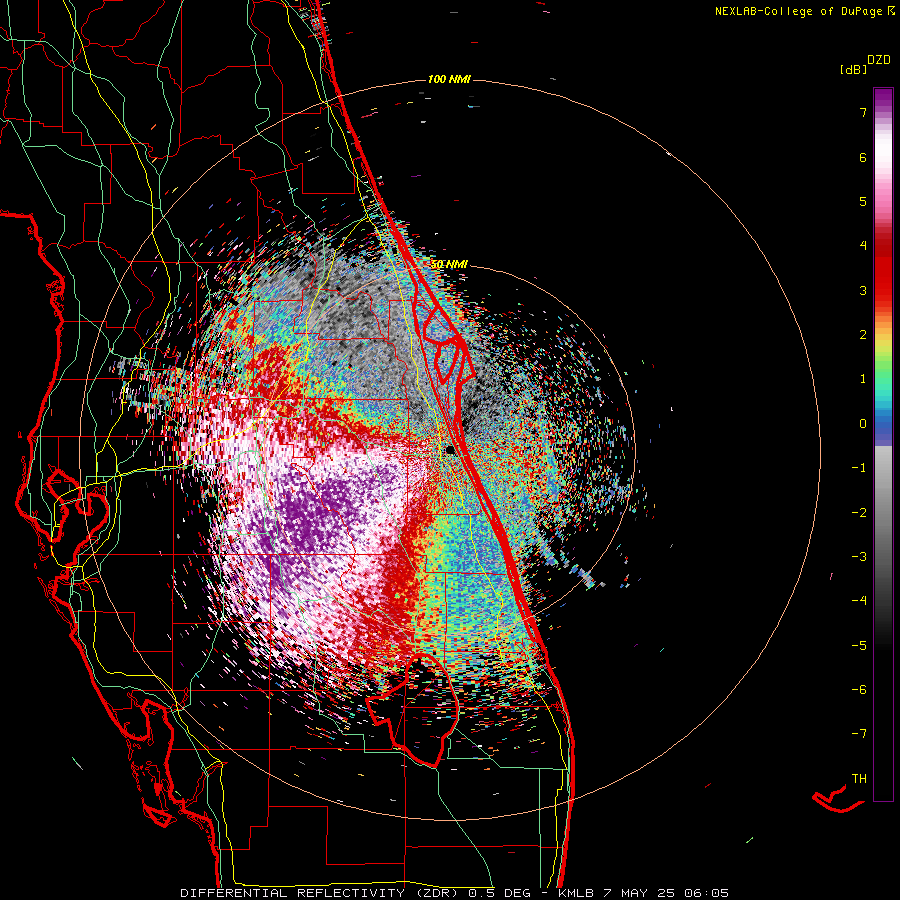Click the -2 value on the scale
Image resolution: width=900 pixels, height=900 pixels.
pyautogui.click(x=859, y=513)
